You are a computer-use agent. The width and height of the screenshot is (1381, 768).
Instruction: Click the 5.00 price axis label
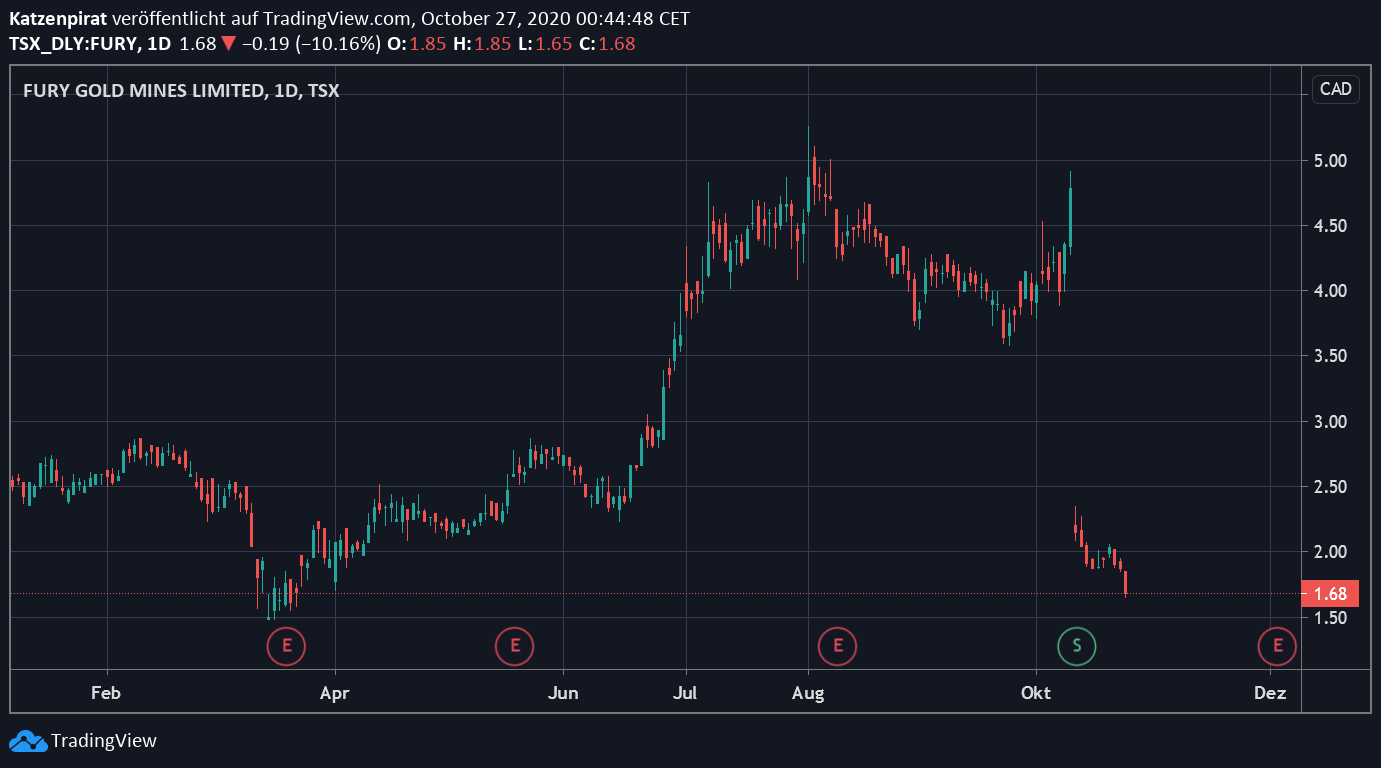coord(1330,161)
